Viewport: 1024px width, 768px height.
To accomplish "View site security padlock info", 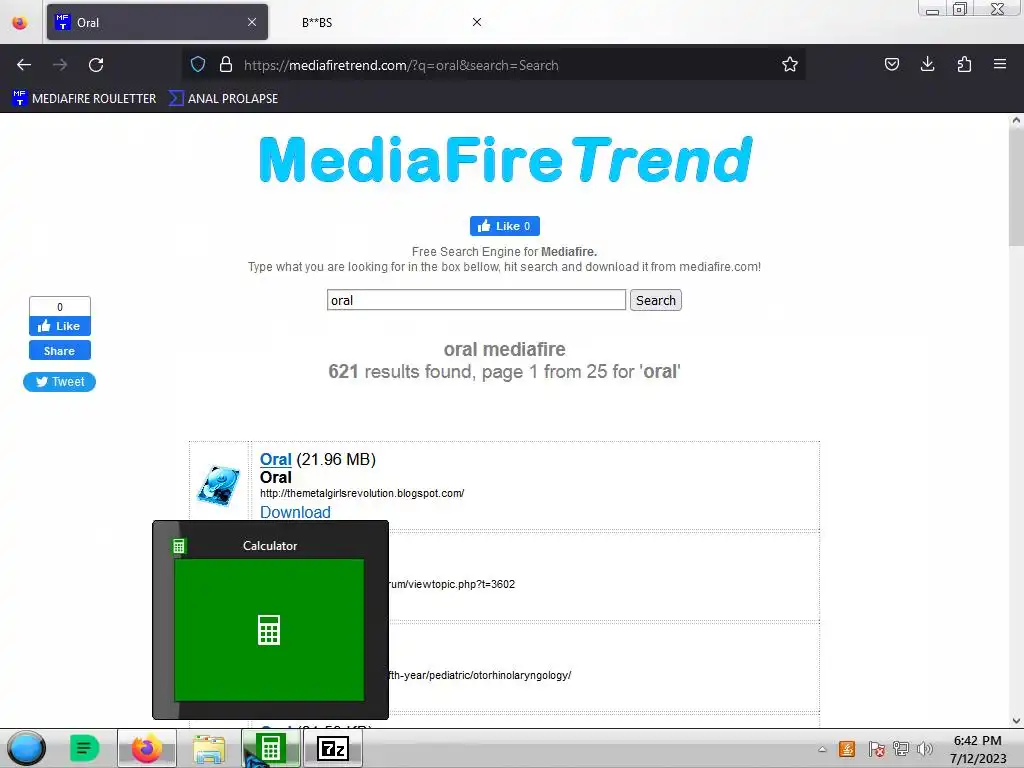I will [x=226, y=65].
